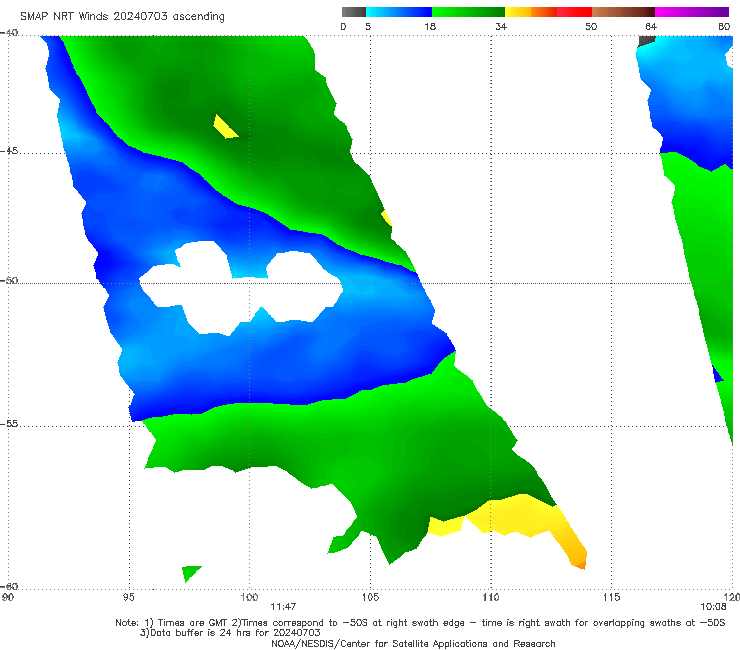Click the color bar label '64'

coord(651,26)
